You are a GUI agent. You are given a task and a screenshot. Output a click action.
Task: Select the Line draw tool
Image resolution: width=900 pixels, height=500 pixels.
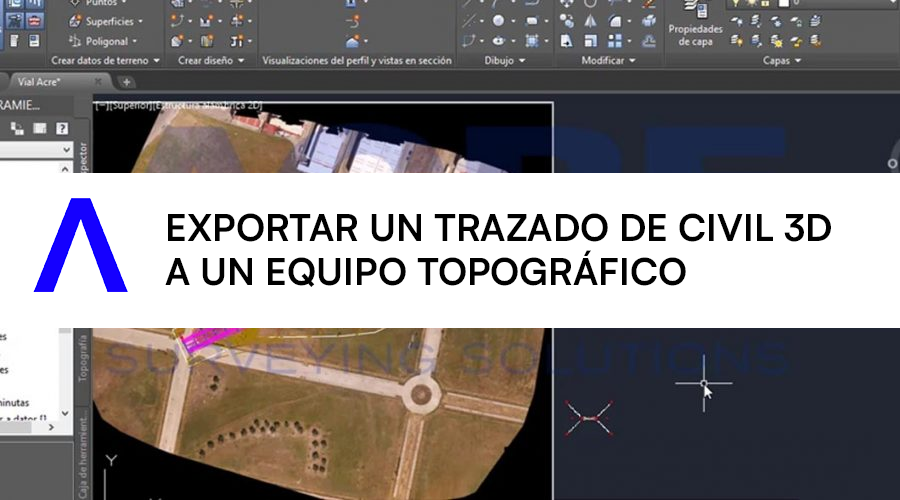point(468,21)
